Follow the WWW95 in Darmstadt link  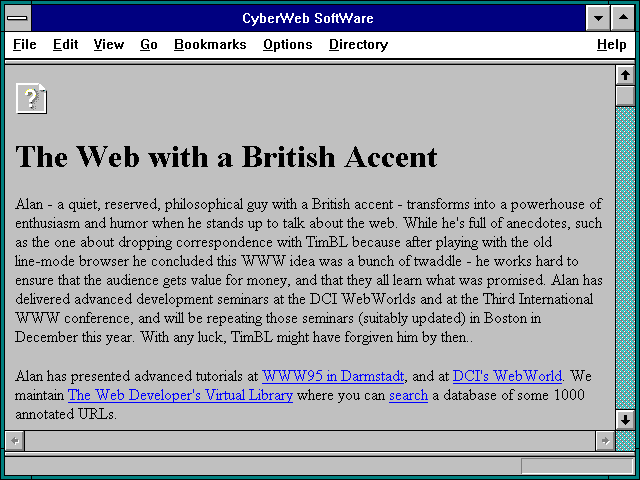click(333, 376)
